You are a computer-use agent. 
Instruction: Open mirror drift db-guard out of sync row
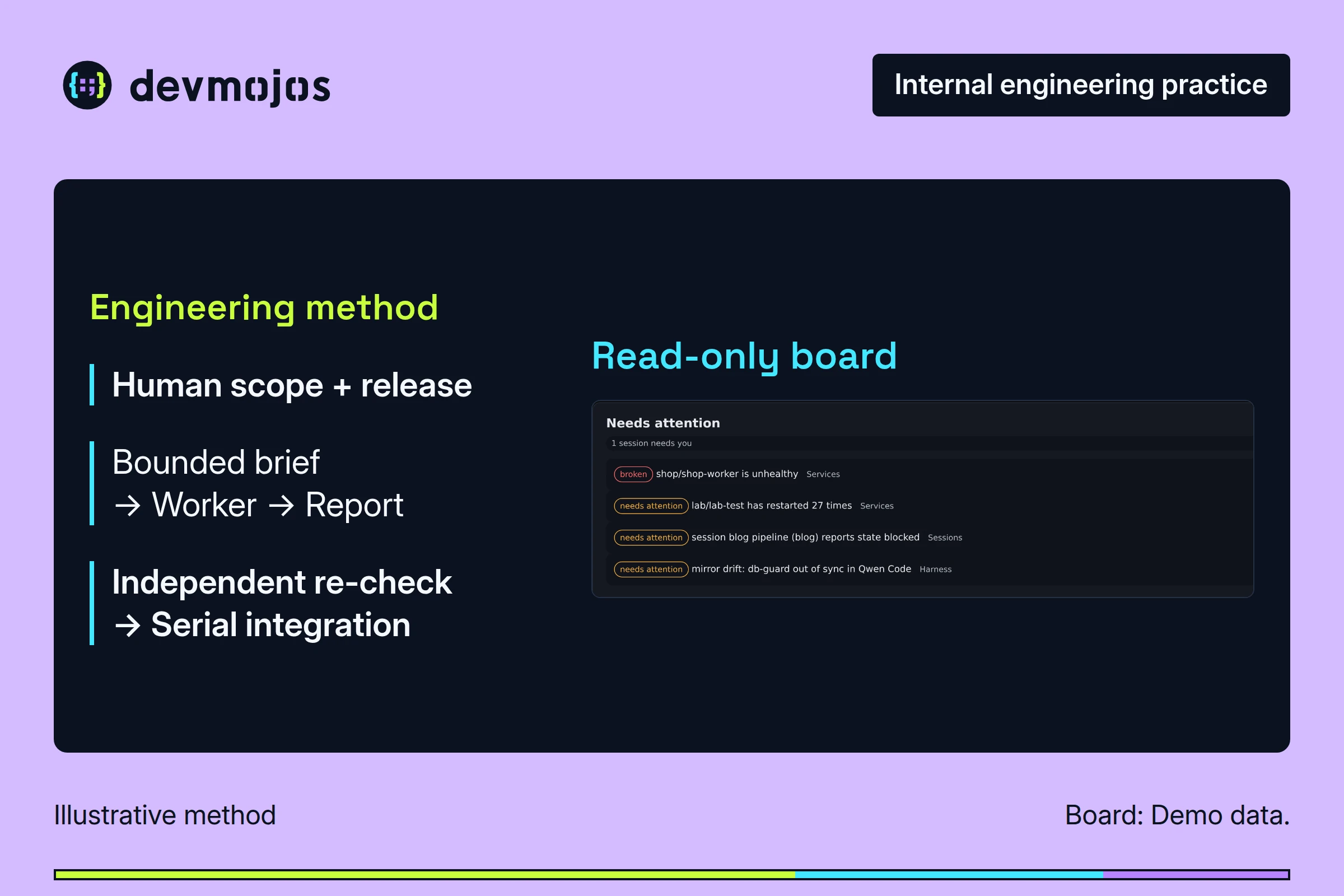(x=929, y=569)
